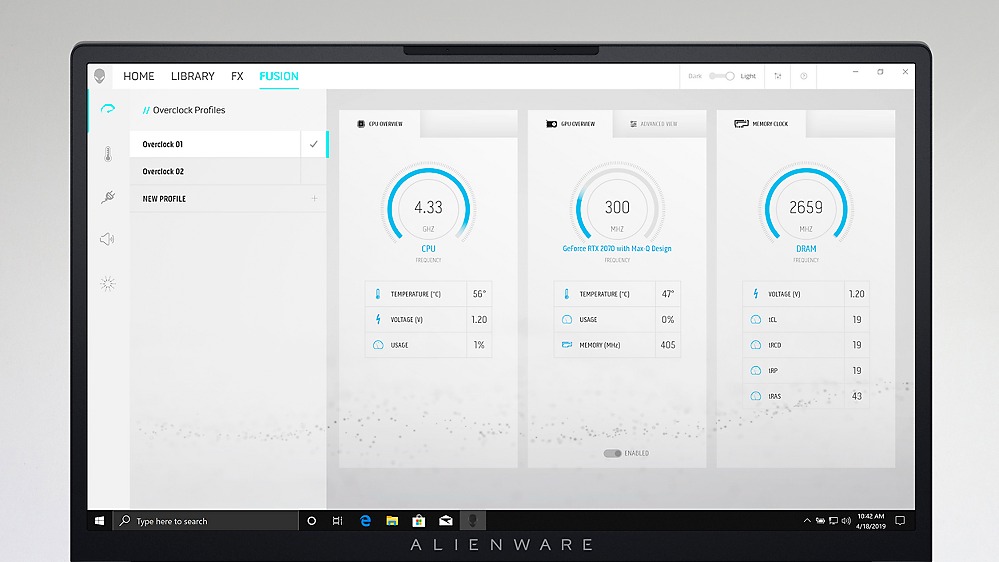Open Mail app from taskbar
Image resolution: width=999 pixels, height=562 pixels.
(445, 521)
